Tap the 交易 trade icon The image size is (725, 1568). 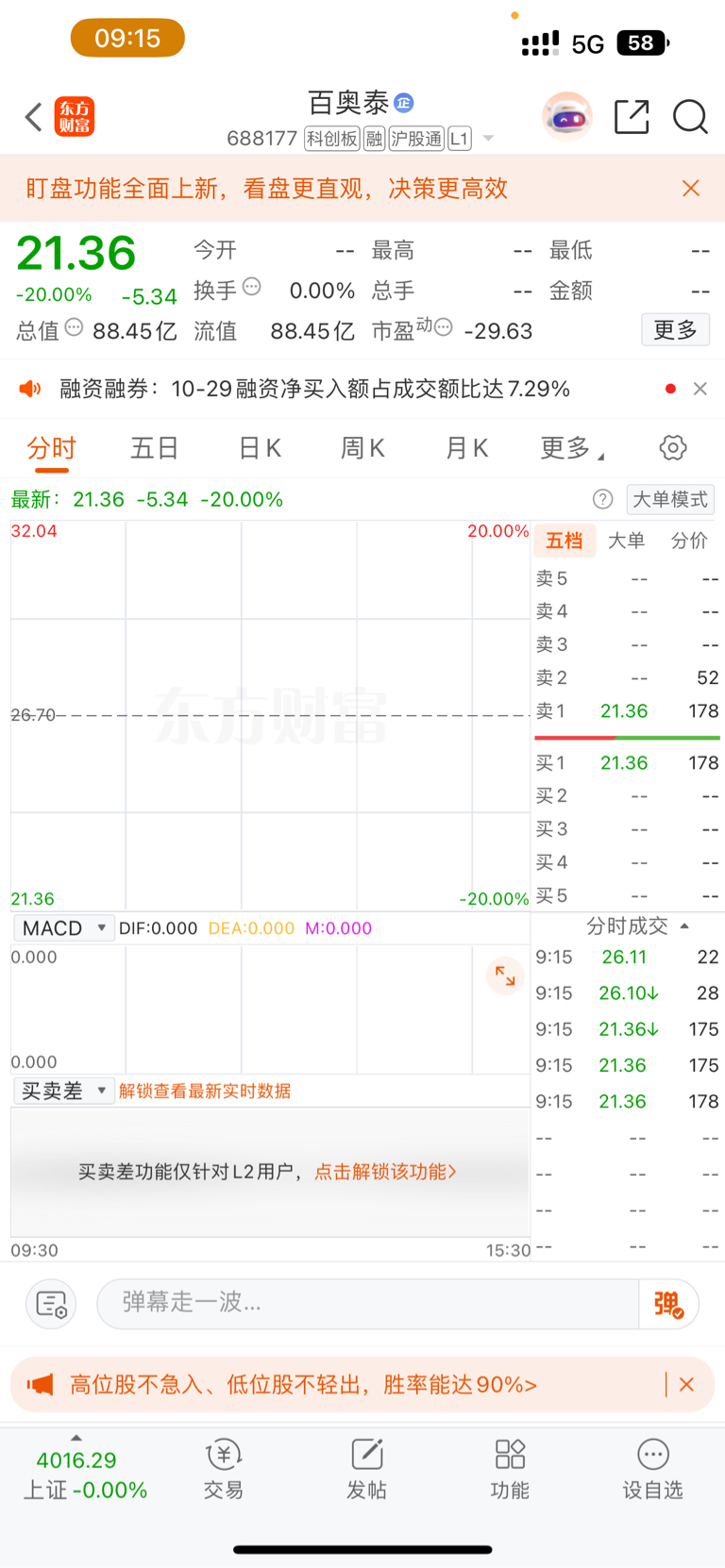click(224, 1468)
